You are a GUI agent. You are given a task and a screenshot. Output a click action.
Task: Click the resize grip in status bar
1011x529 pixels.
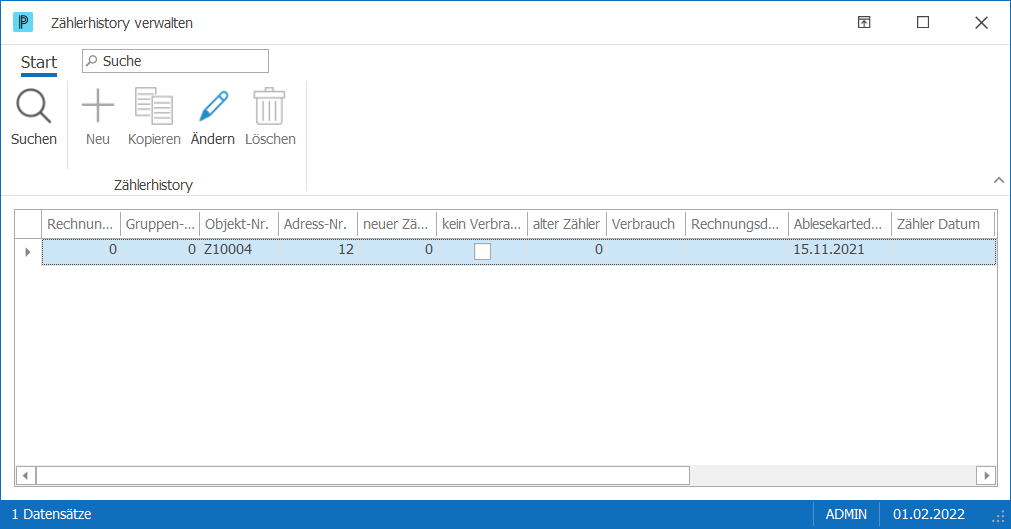(x=999, y=516)
